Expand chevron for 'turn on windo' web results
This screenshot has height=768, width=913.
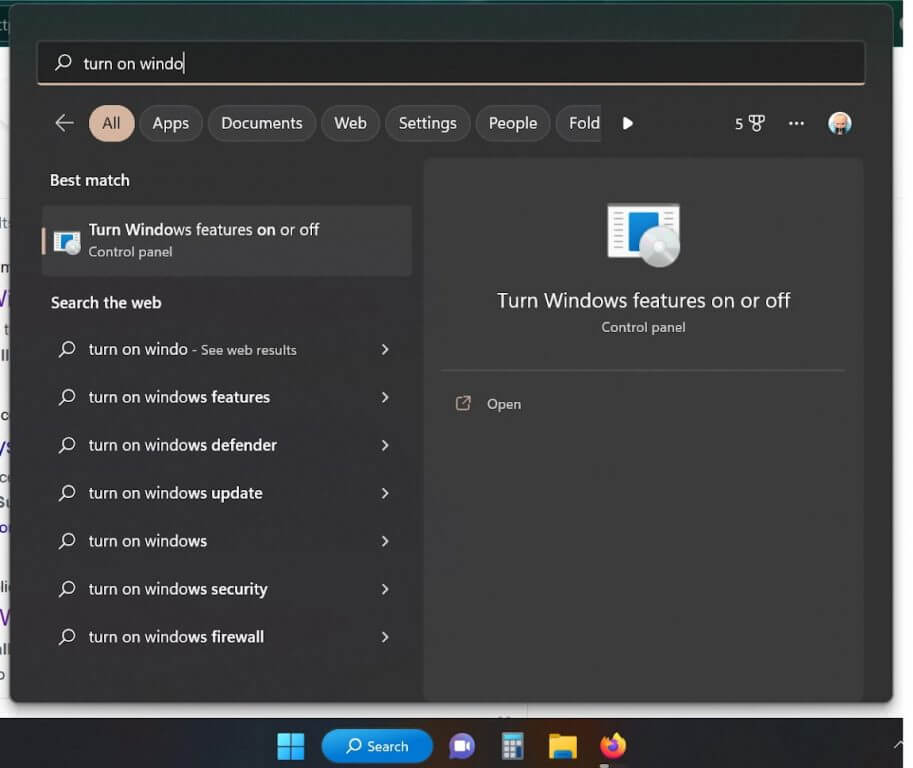point(385,349)
